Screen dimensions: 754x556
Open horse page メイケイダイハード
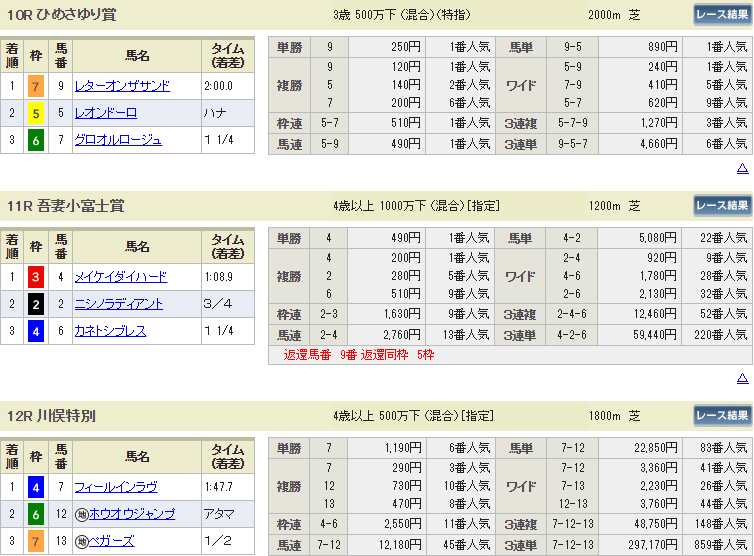pyautogui.click(x=121, y=277)
